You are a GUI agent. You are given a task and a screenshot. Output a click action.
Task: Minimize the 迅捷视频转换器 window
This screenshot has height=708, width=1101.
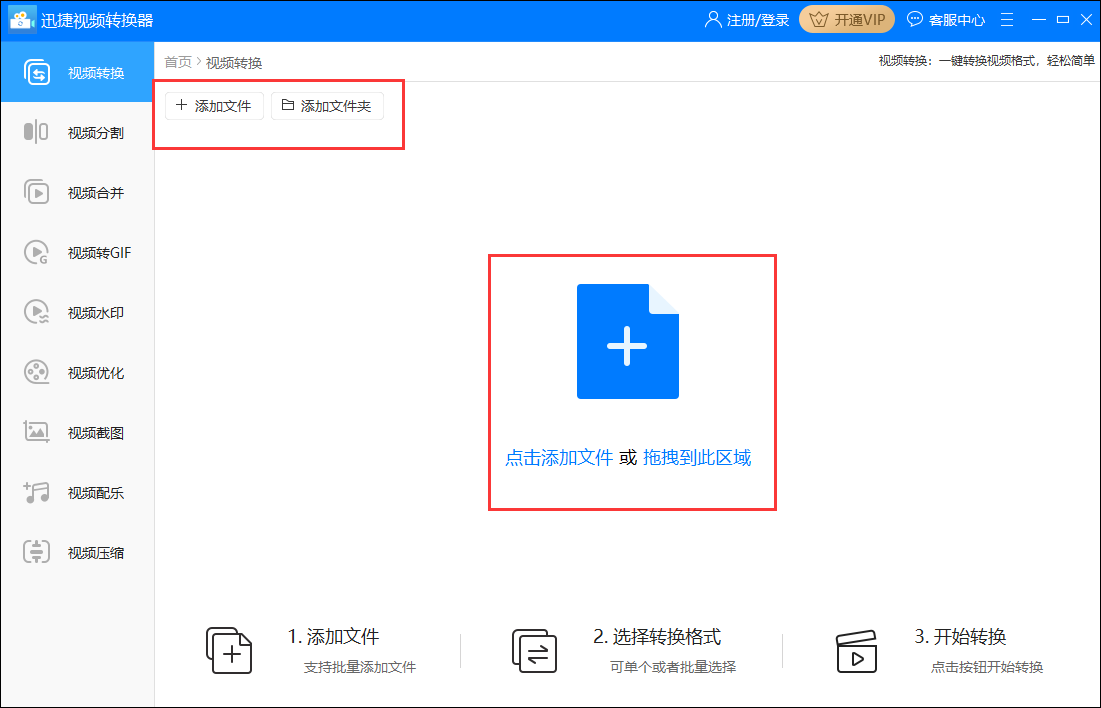pos(1039,20)
